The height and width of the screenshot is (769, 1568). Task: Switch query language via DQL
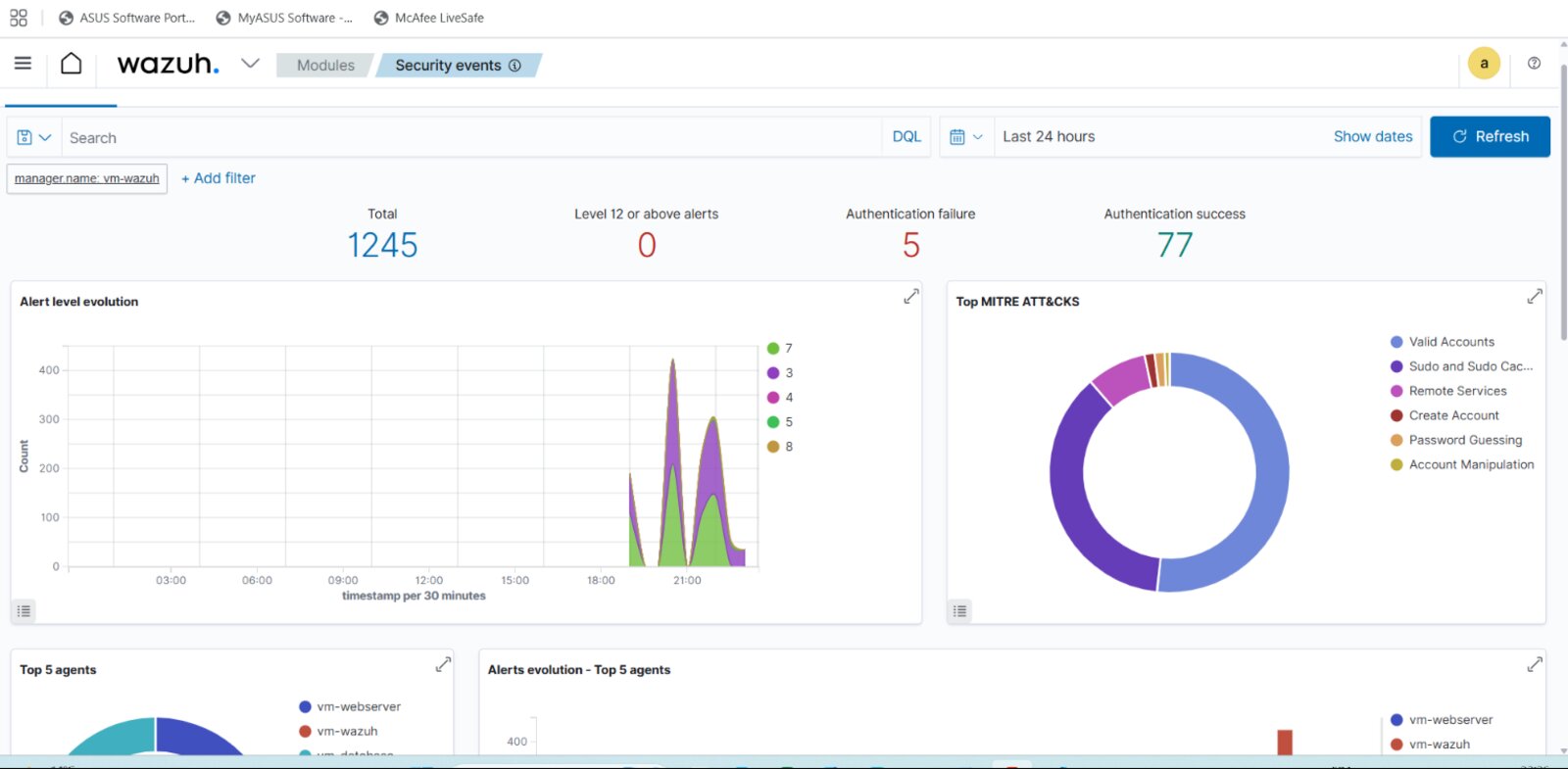906,137
